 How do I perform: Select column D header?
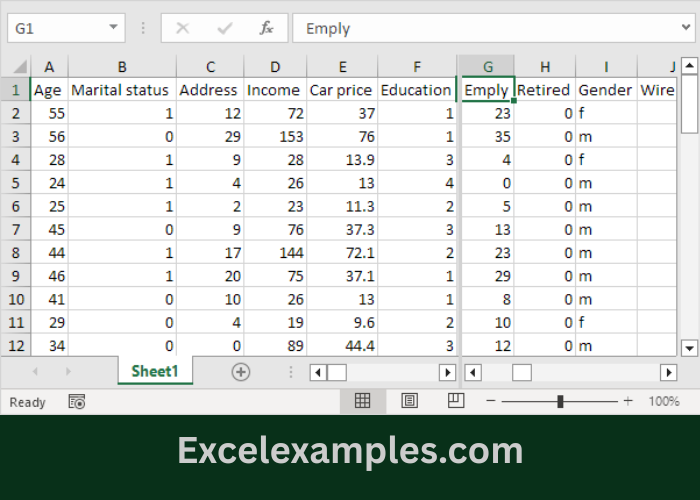[275, 67]
